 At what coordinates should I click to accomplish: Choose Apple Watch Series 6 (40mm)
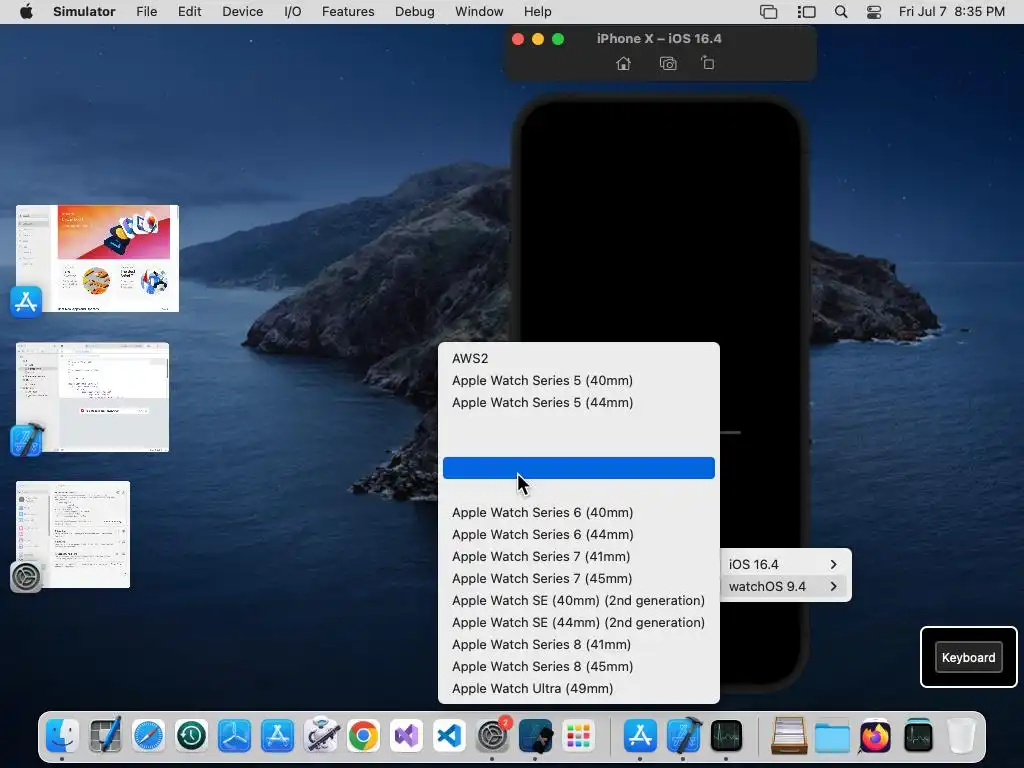click(x=579, y=513)
